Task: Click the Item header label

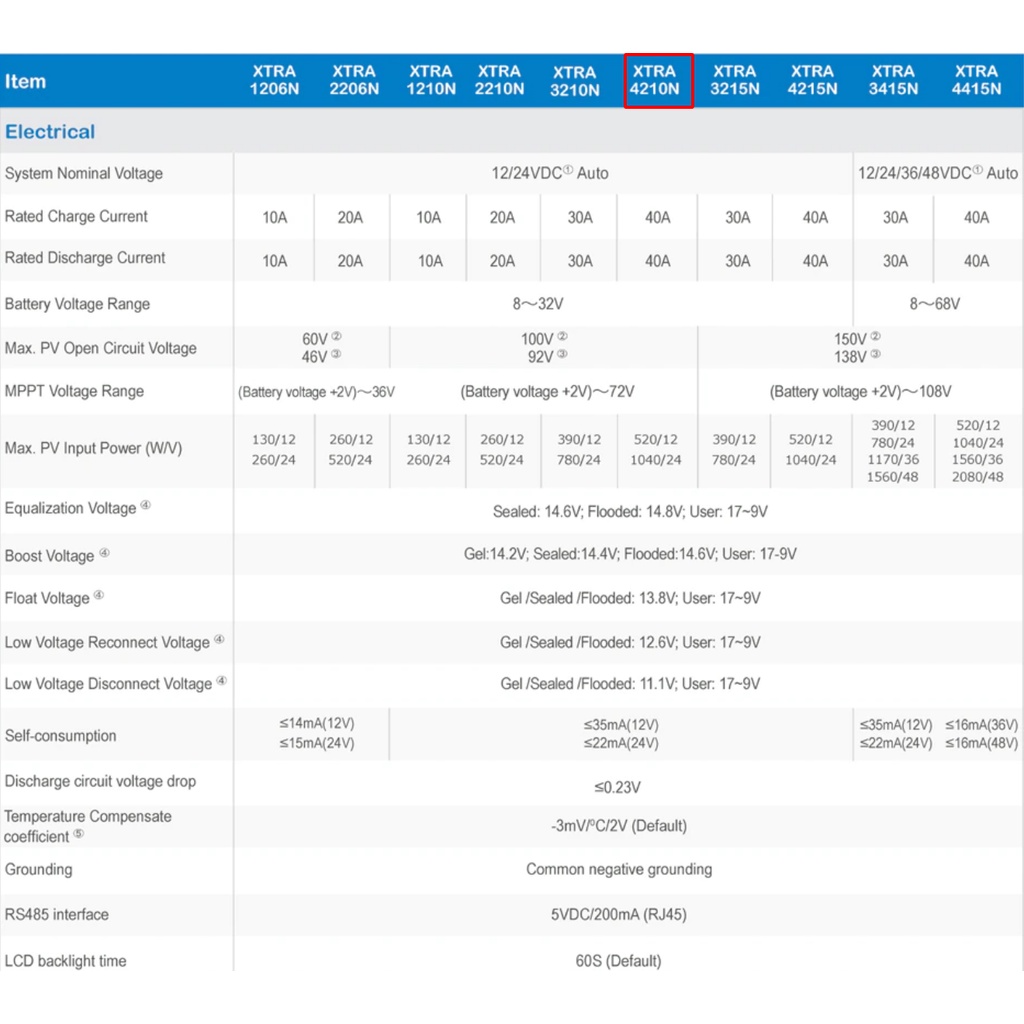Action: [x=25, y=82]
